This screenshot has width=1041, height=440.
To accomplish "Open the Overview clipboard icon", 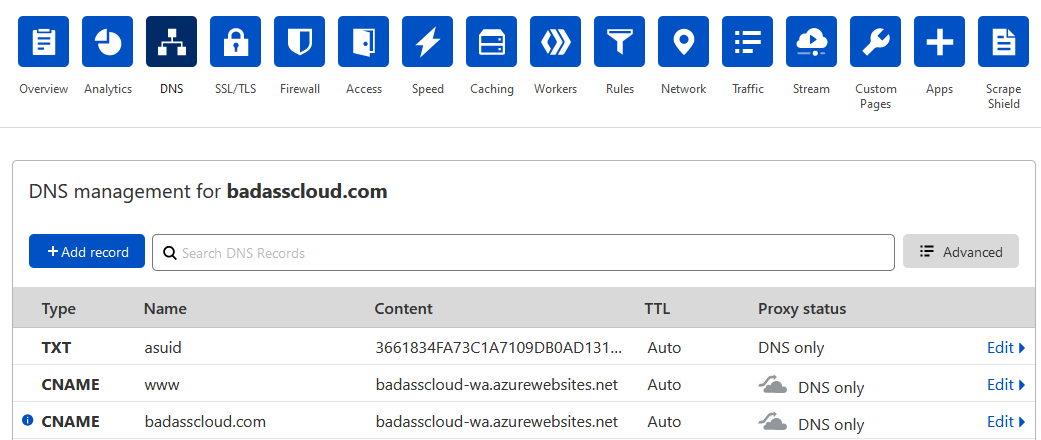I will (x=43, y=42).
